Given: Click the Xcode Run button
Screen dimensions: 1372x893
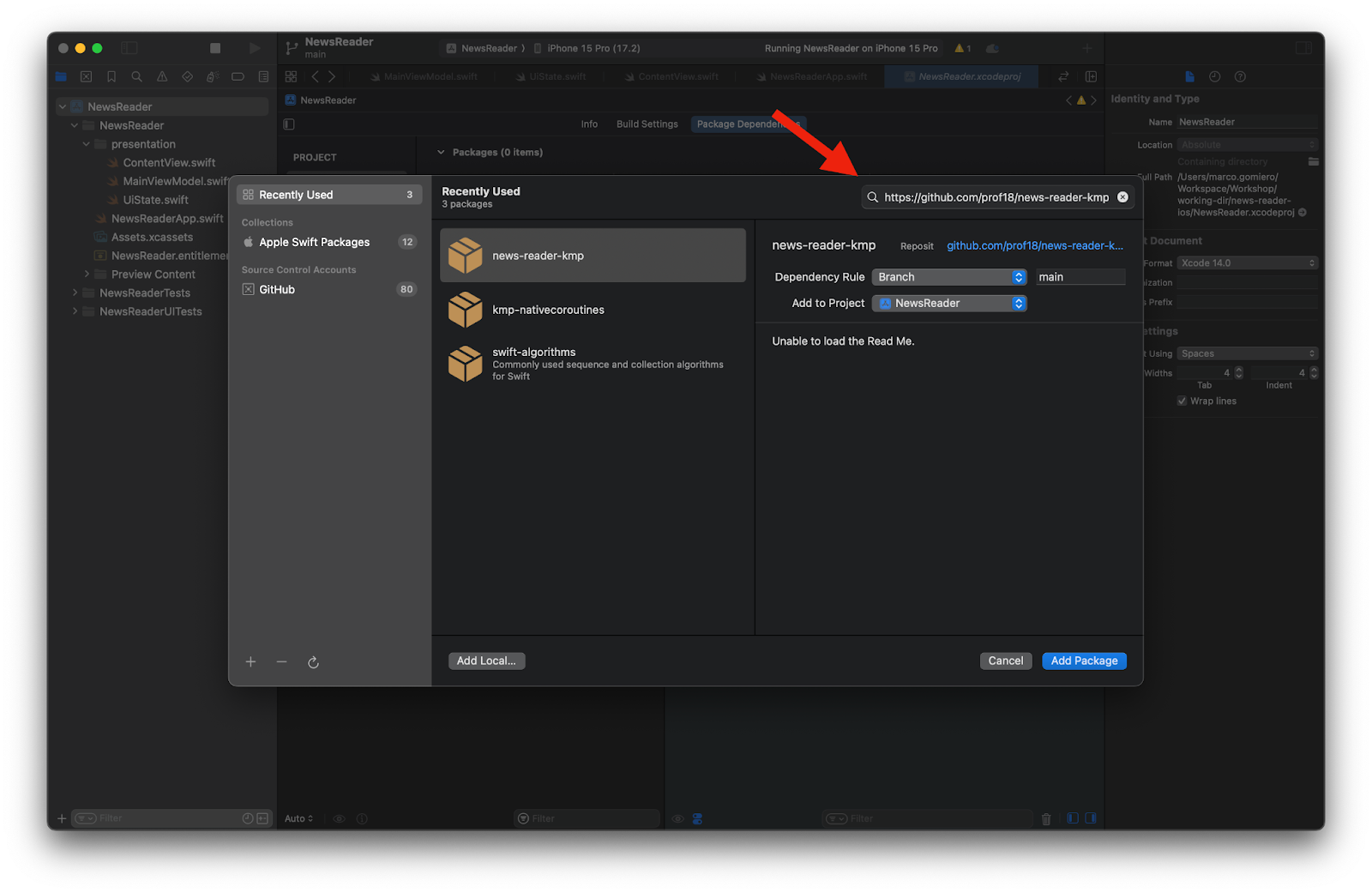Looking at the screenshot, I should [x=254, y=48].
